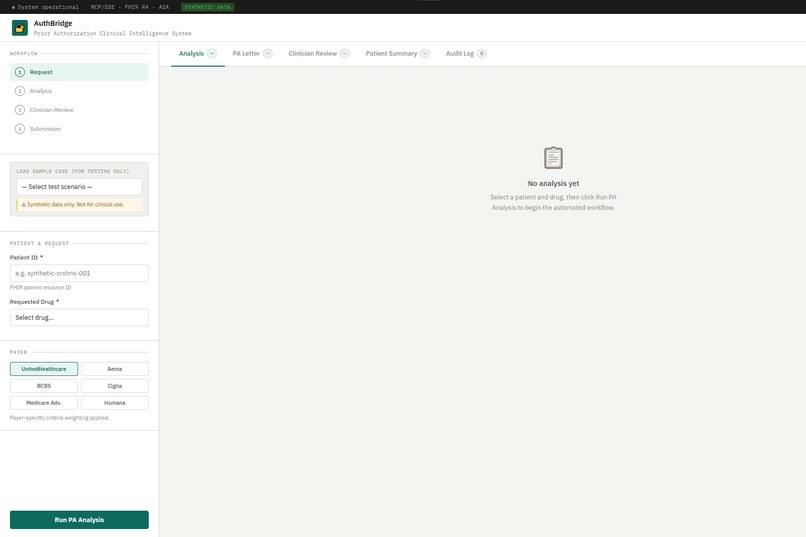Click the AuthBridge title text

click(x=53, y=23)
